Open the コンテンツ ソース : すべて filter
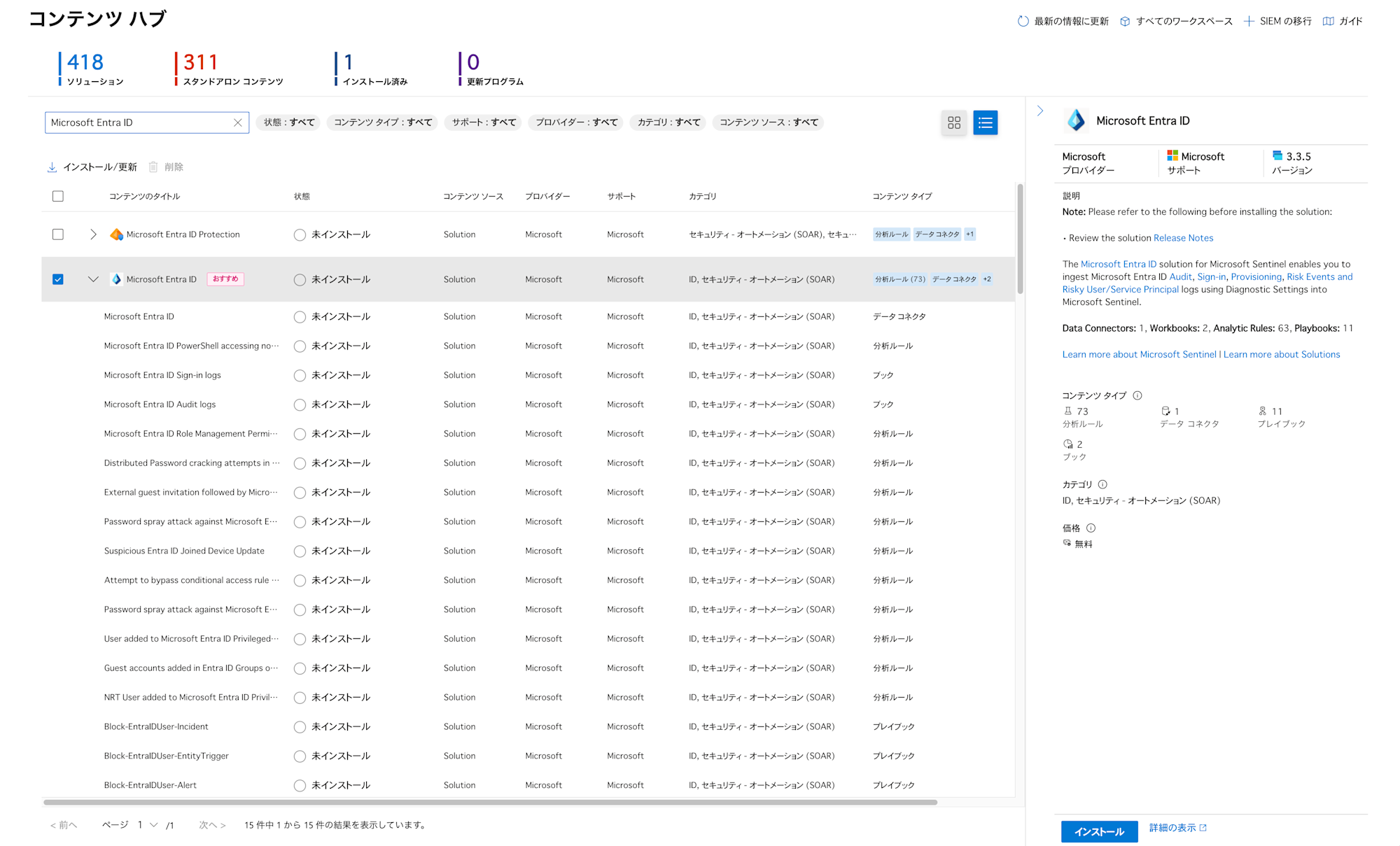Screen dimensions: 1400x846 click(x=769, y=122)
